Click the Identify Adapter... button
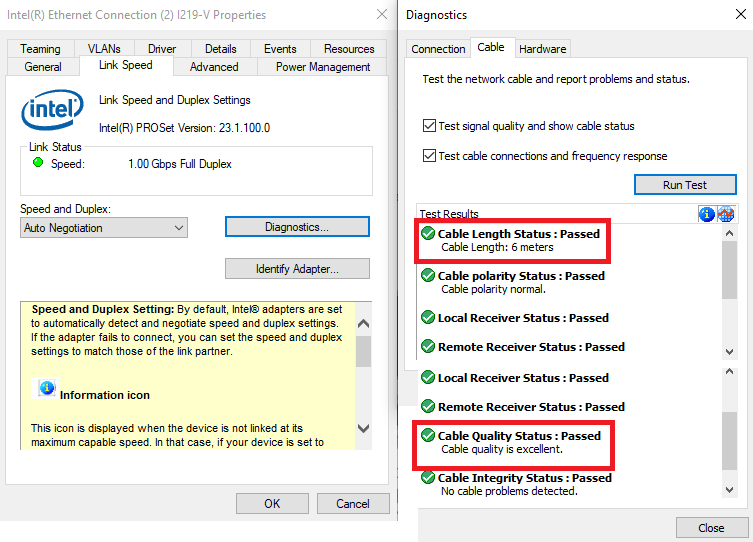The width and height of the screenshot is (753, 542). (297, 269)
